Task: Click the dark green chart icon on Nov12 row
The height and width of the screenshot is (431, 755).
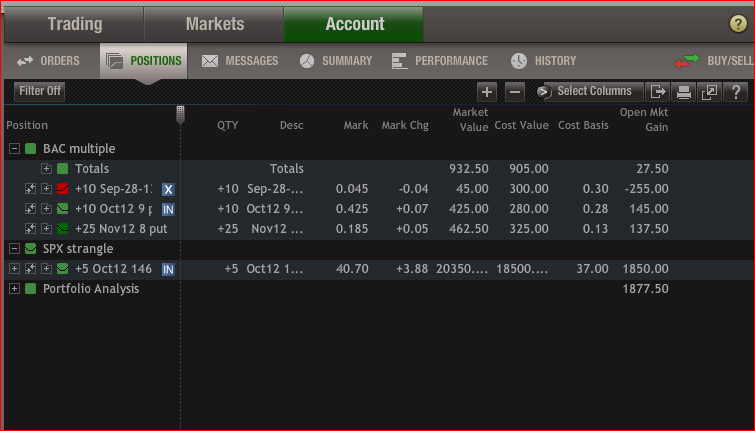Action: click(63, 229)
